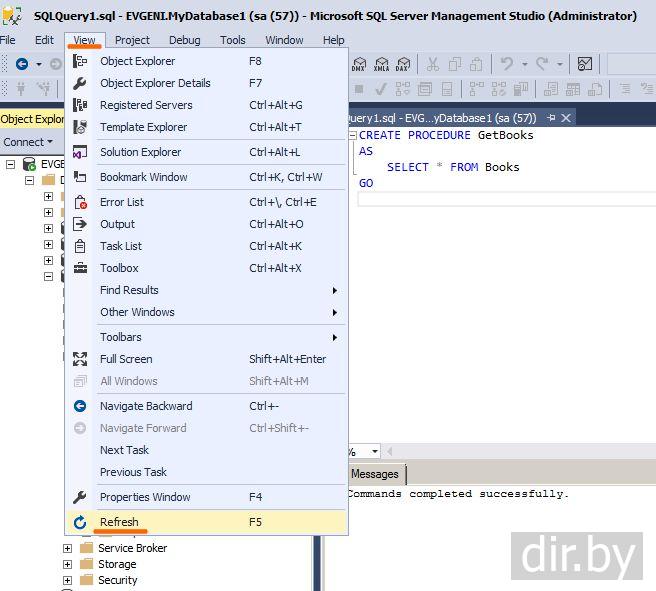Image resolution: width=656 pixels, height=591 pixels.
Task: Open the Help menu
Action: [x=333, y=40]
